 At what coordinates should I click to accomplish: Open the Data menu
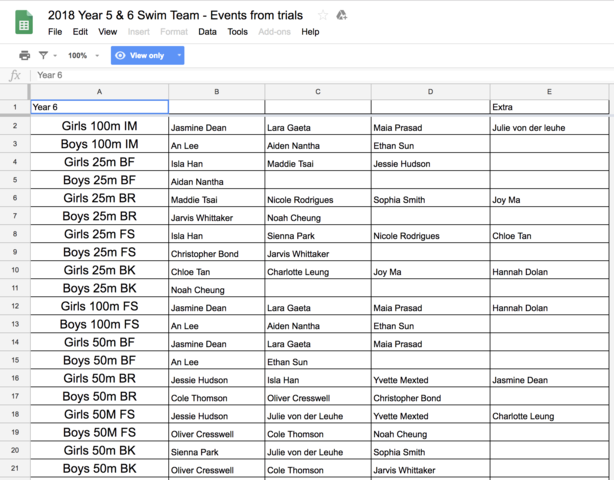point(207,32)
